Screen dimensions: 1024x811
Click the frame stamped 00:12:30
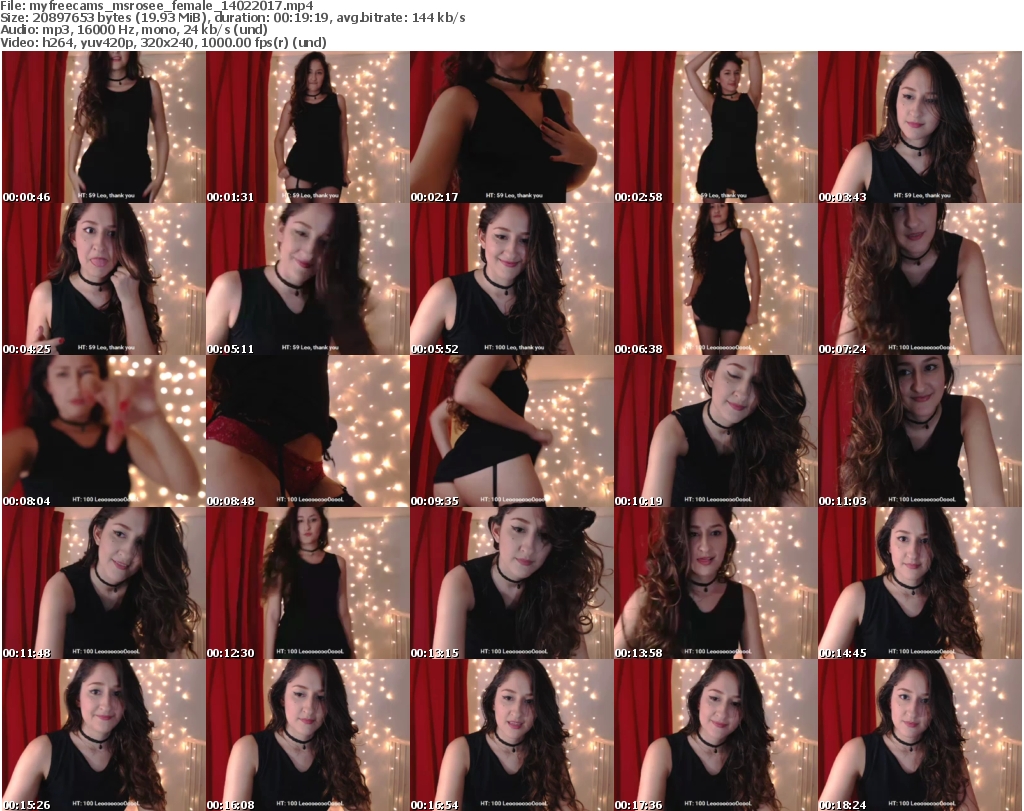(x=308, y=583)
